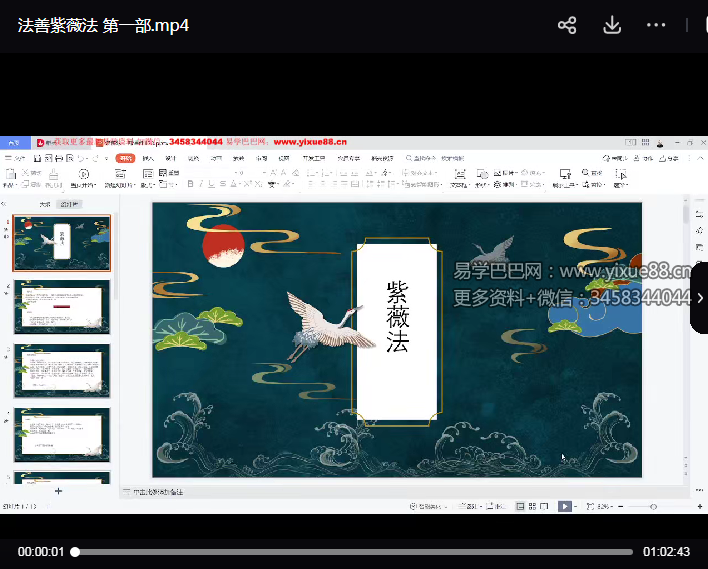Click the zoom out minus button in the status bar
Viewport: 708px width, 569px height.
(x=621, y=507)
